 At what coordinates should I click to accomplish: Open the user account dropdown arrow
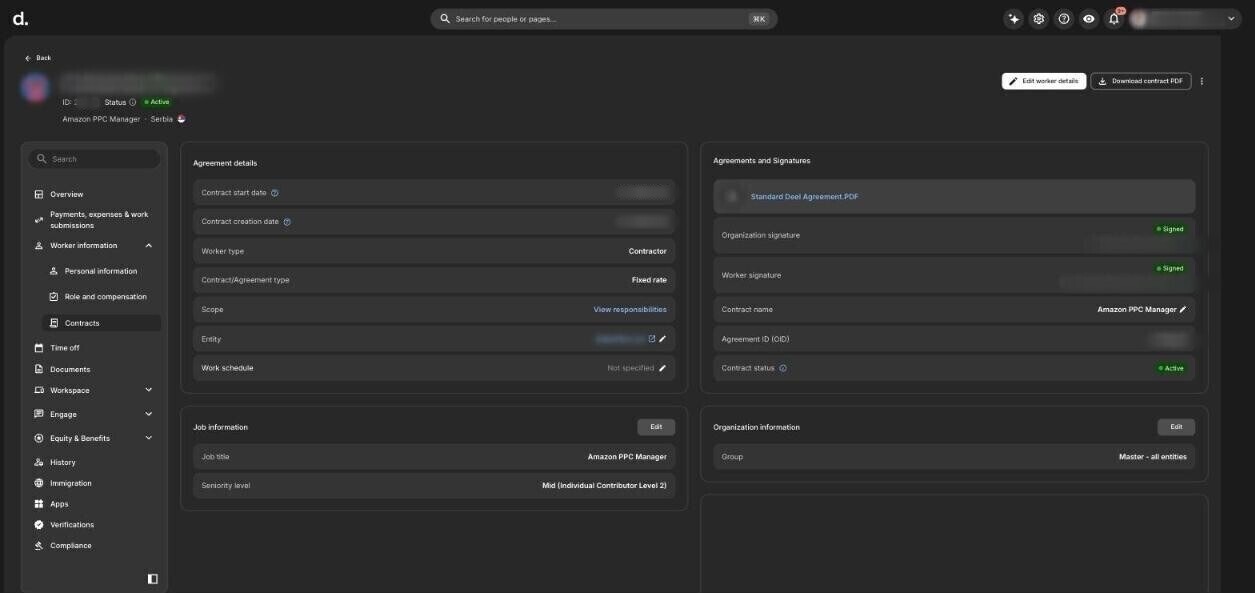point(1231,18)
